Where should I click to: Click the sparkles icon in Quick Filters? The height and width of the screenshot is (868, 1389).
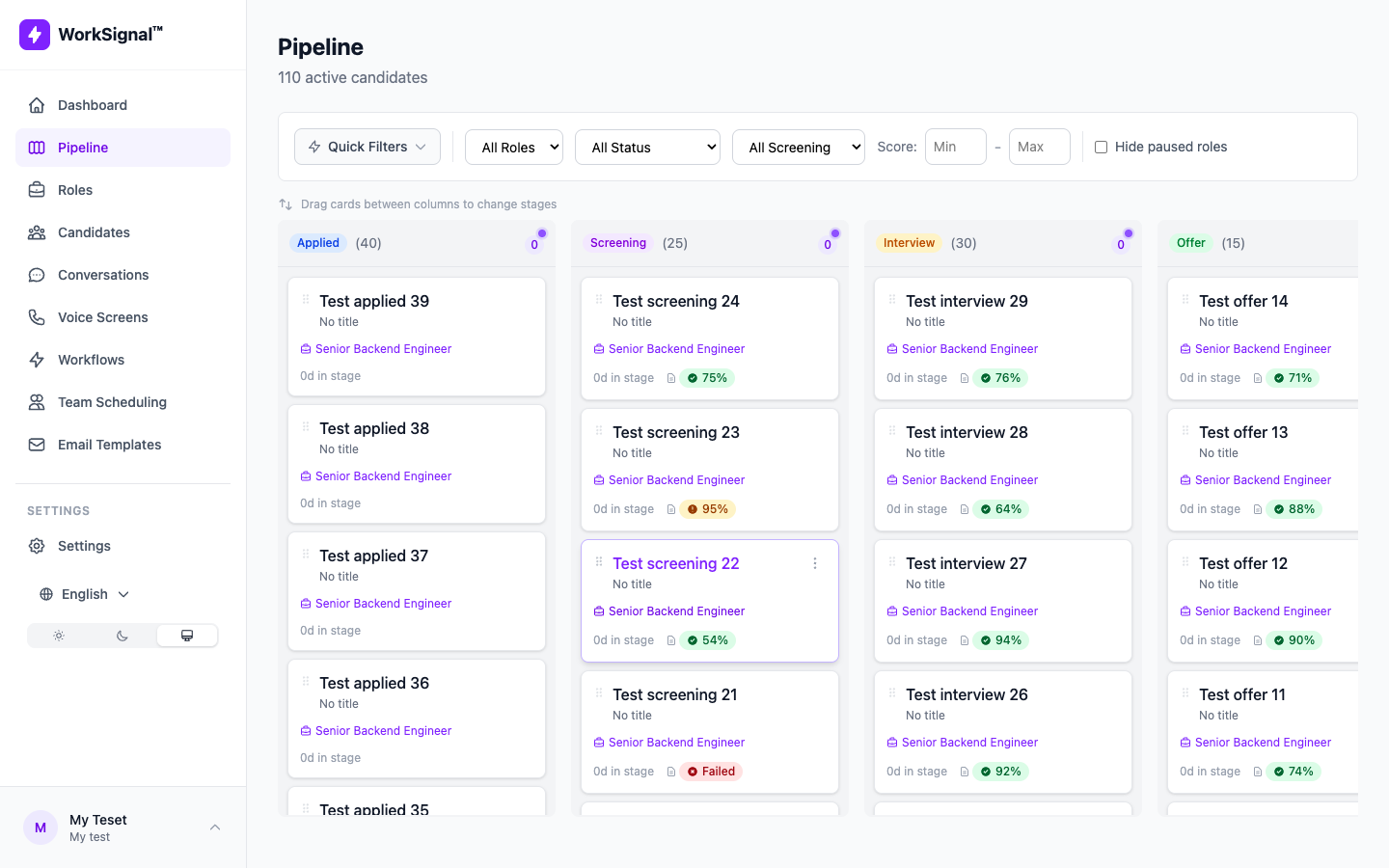[313, 147]
